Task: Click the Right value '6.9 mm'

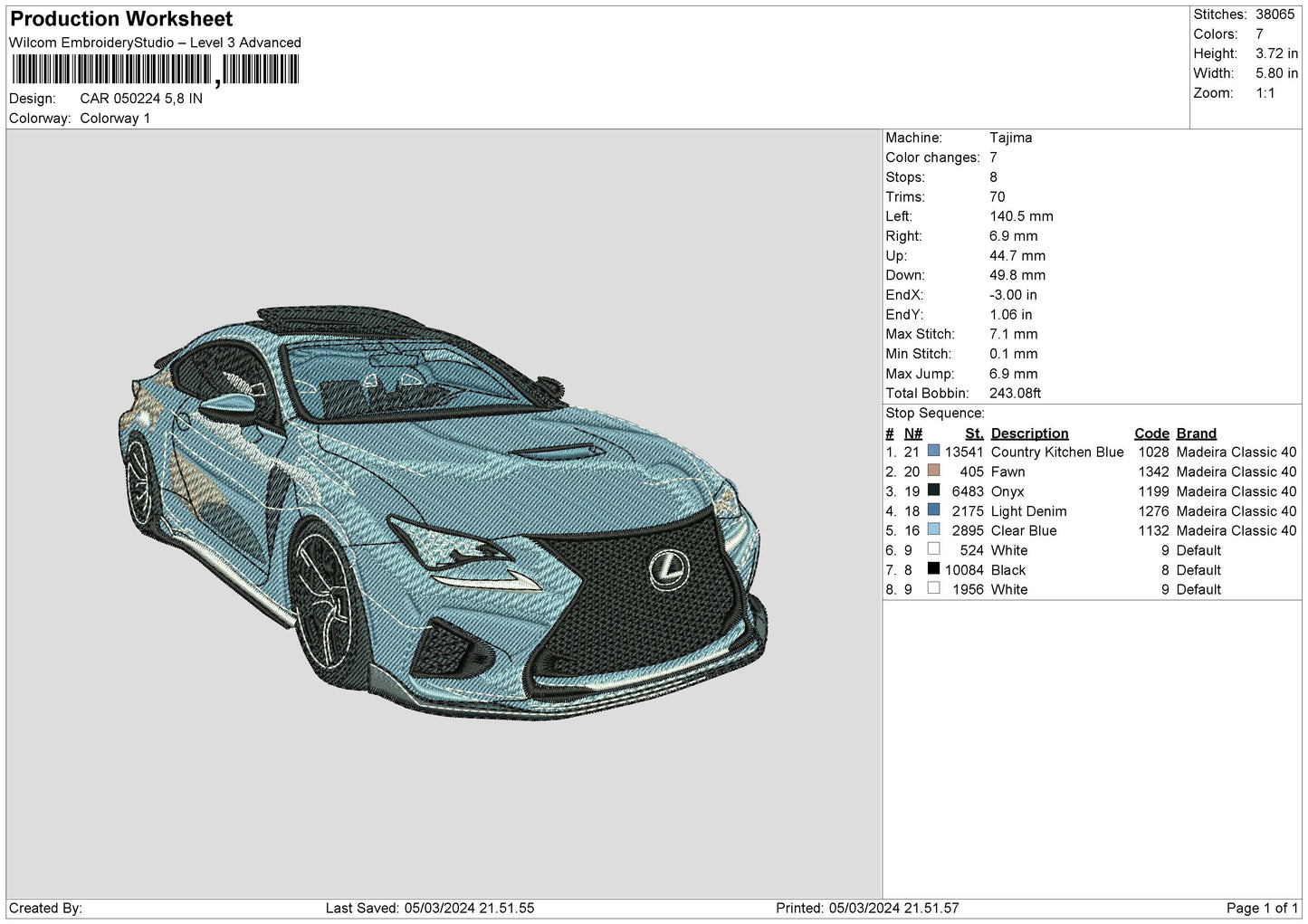Action: point(1013,236)
